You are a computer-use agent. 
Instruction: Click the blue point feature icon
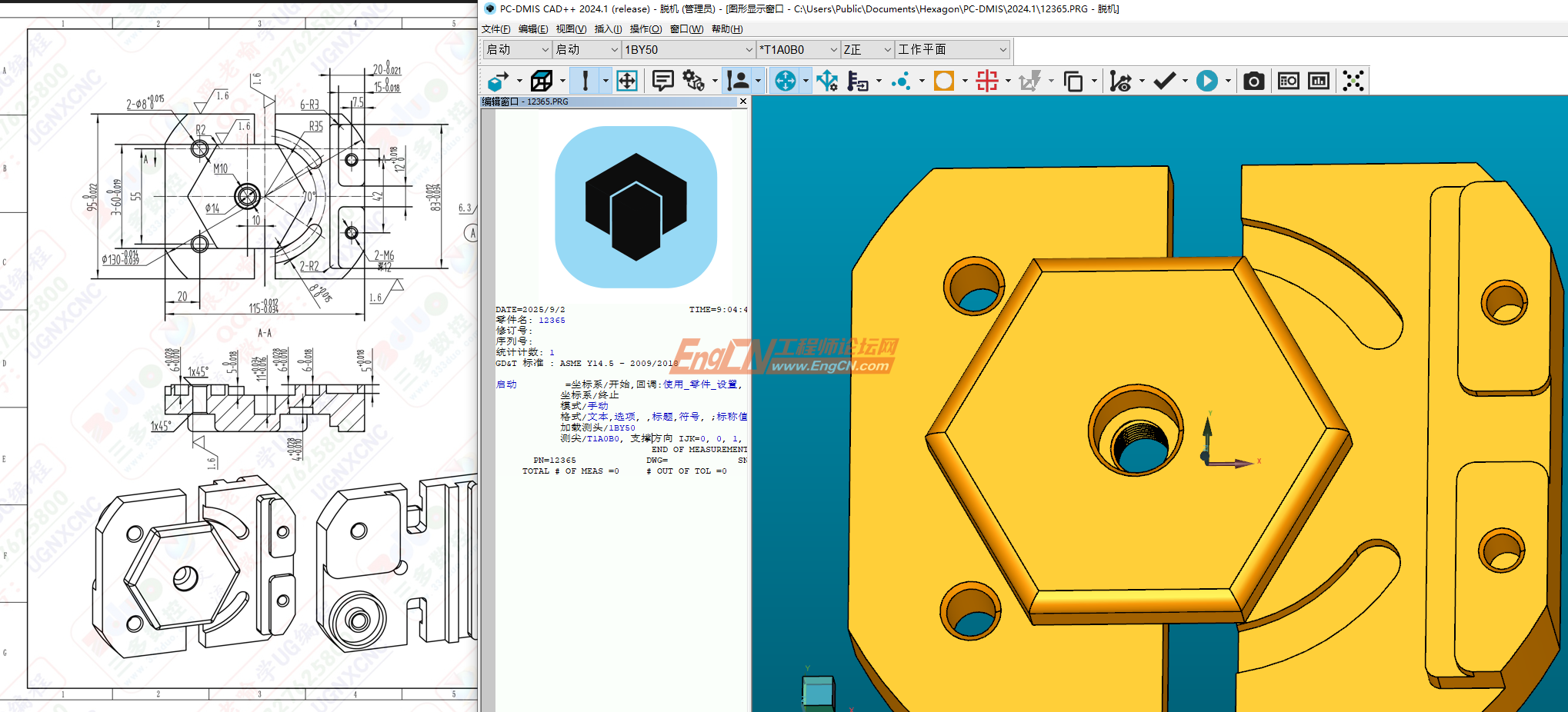tap(901, 81)
